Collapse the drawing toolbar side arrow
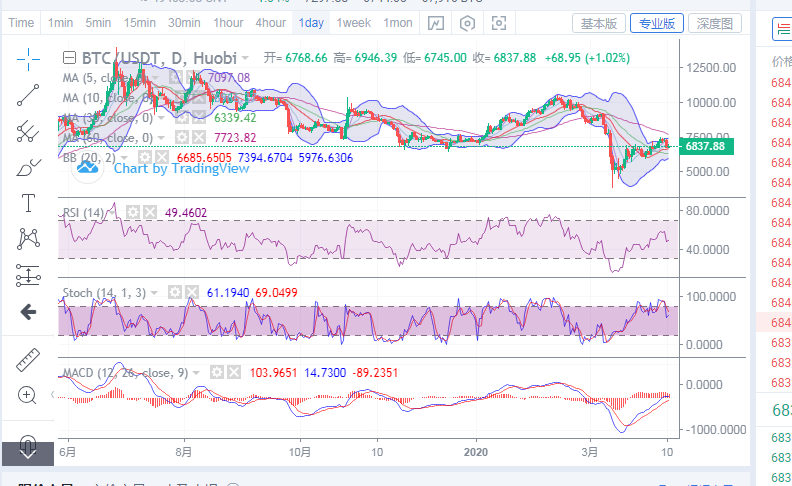792x486 pixels. tap(52, 394)
